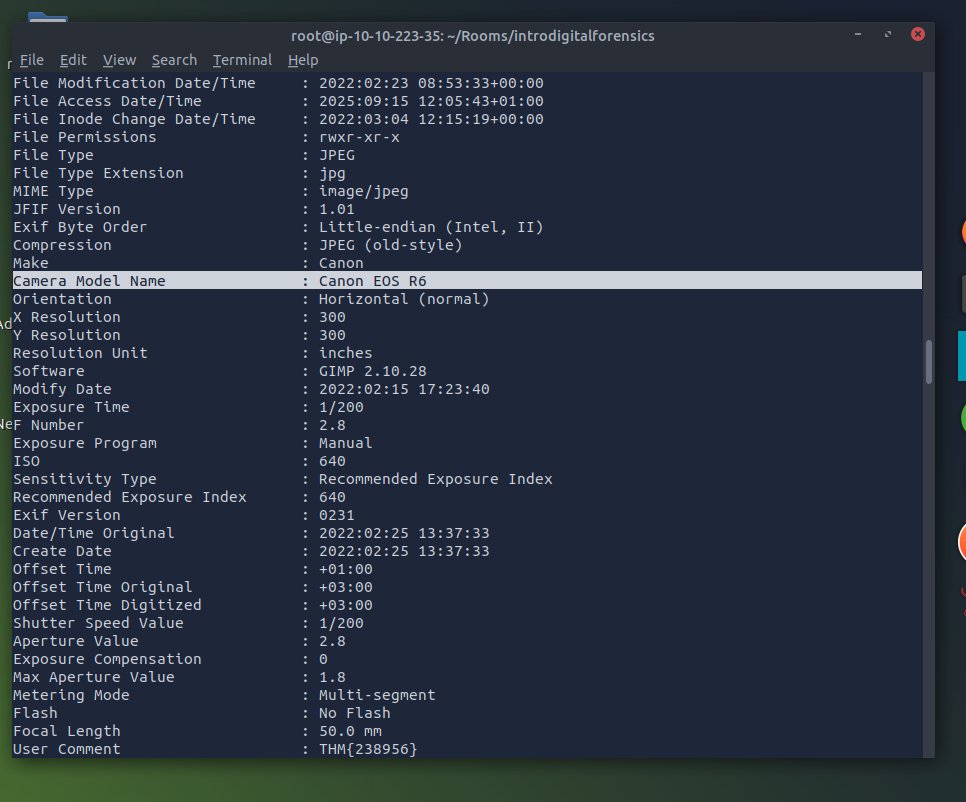966x802 pixels.
Task: Click the green circle icon at right edge
Action: (x=962, y=418)
